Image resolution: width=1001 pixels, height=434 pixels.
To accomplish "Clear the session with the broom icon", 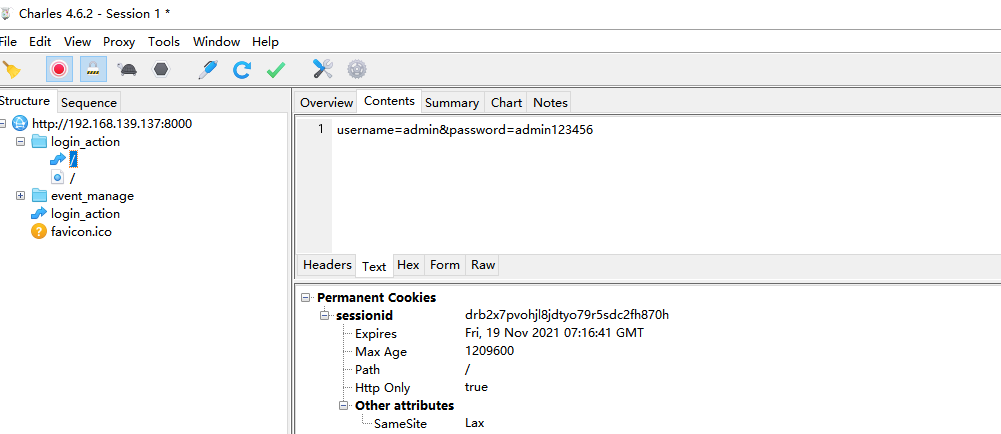I will [11, 69].
